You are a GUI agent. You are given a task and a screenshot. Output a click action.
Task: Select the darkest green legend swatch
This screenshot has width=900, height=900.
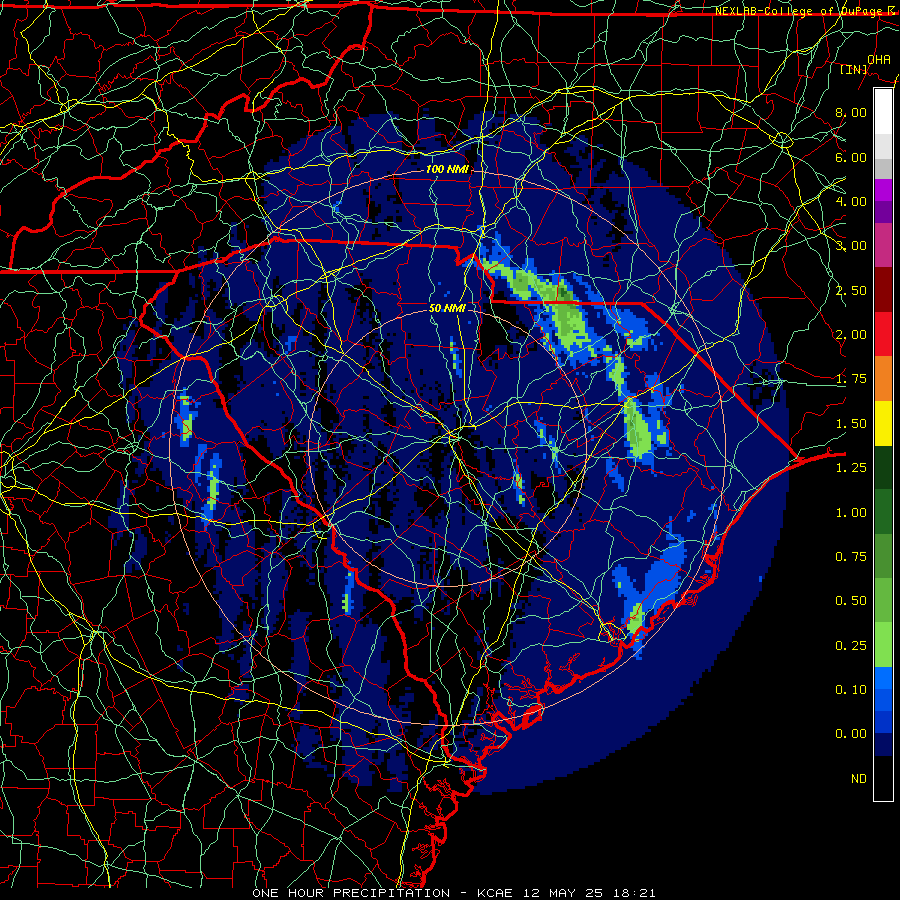pyautogui.click(x=883, y=468)
